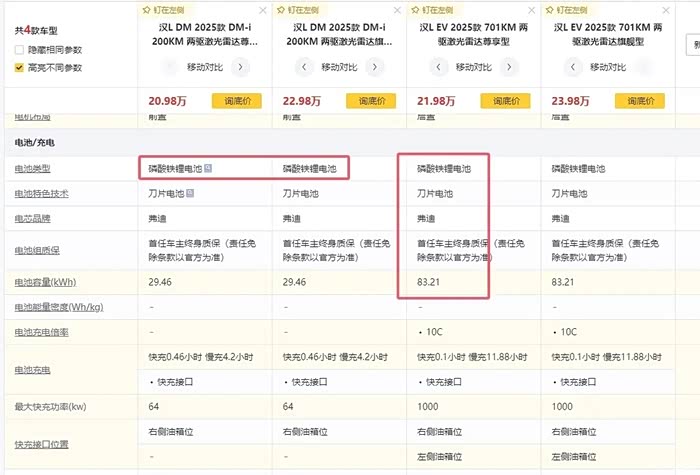Screen dimensions: 700x475
Task: Remove the 21.98万 model with its X
Action: coord(532,10)
